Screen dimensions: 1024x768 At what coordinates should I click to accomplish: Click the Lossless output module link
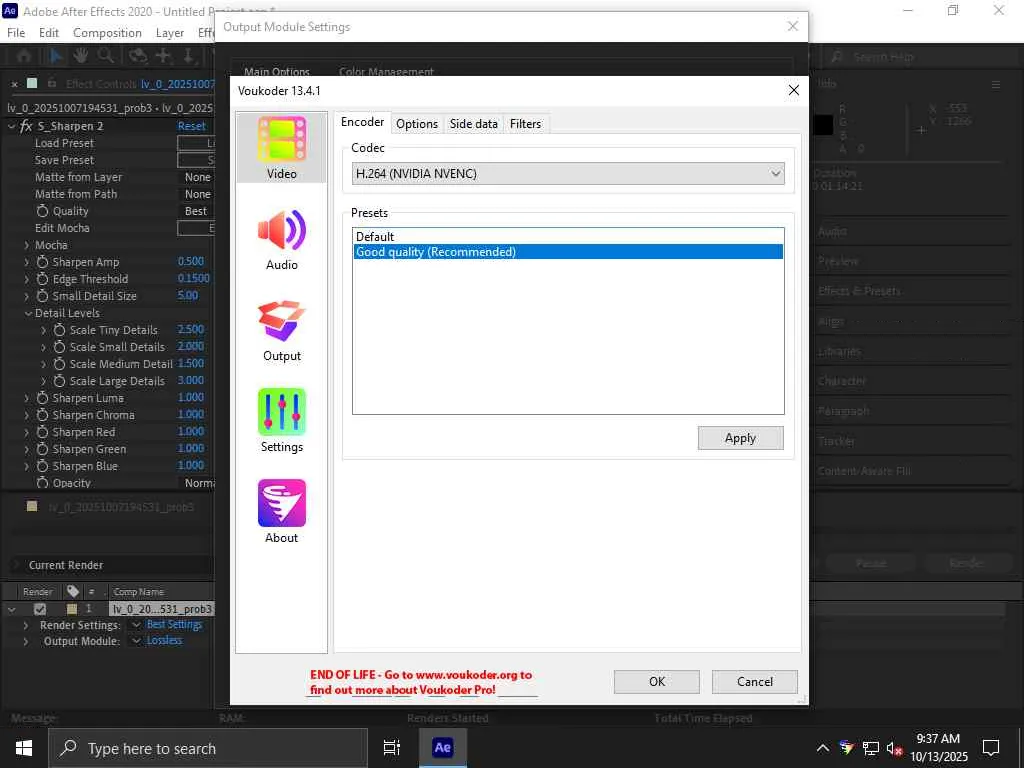[x=164, y=641]
